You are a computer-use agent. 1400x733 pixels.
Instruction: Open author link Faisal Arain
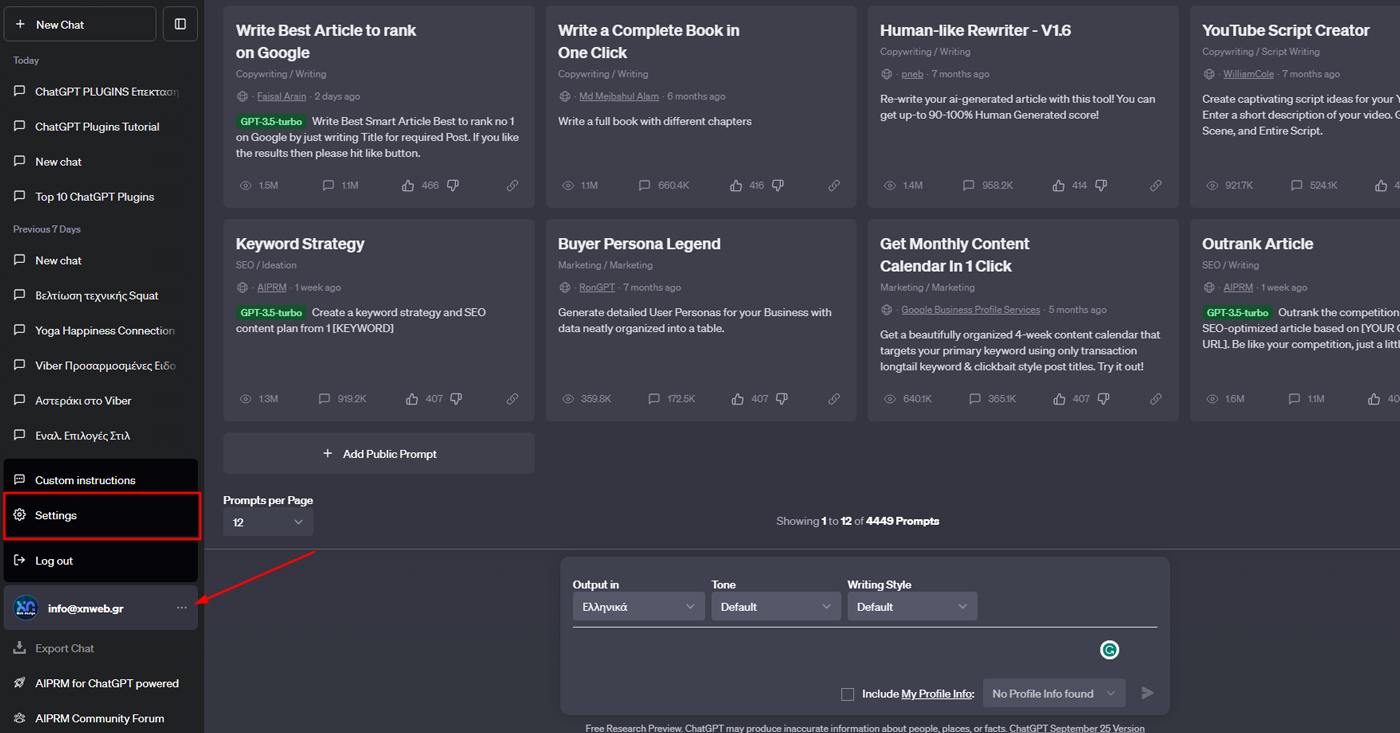tap(282, 97)
